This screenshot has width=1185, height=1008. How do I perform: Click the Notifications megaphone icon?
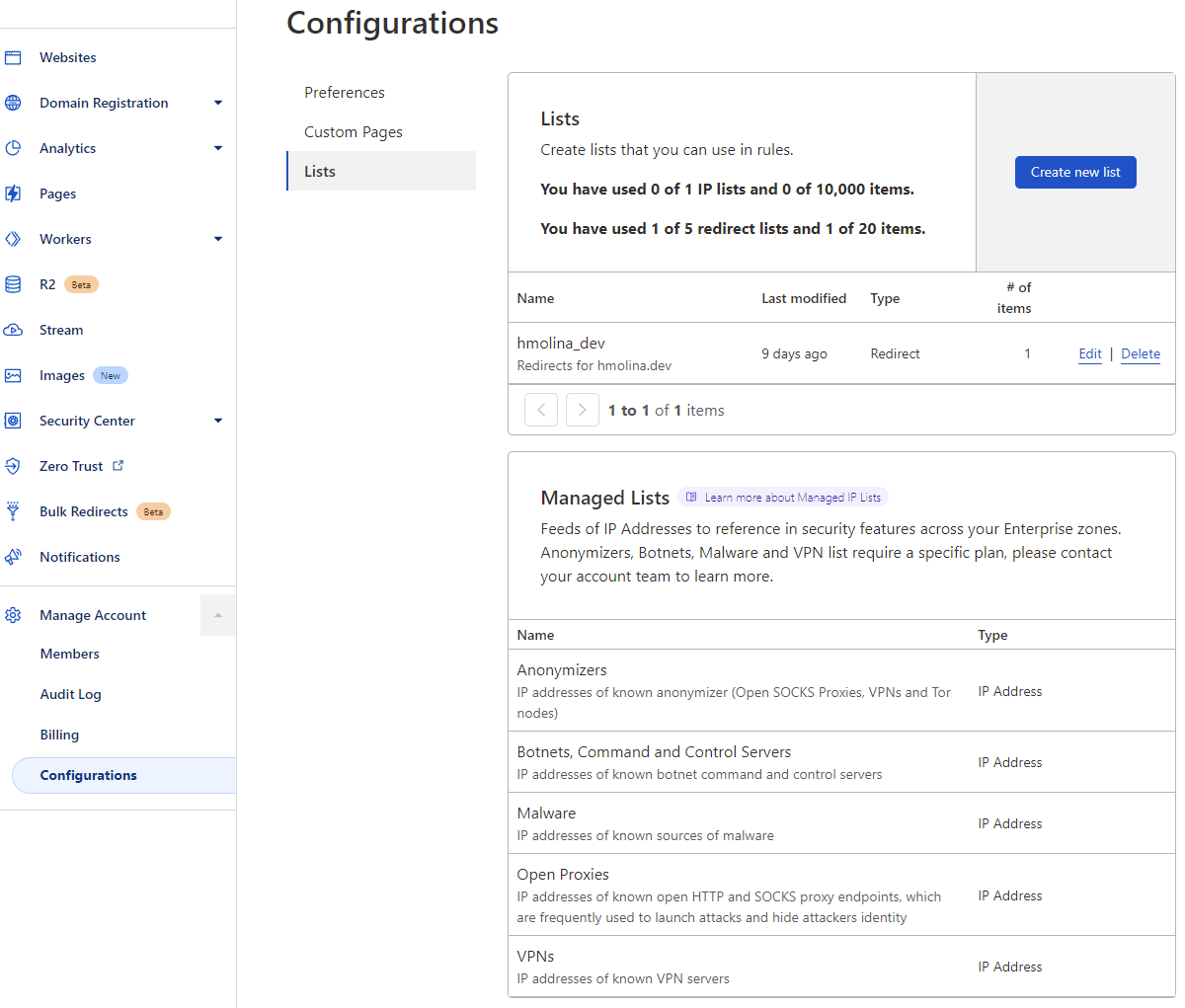point(13,557)
